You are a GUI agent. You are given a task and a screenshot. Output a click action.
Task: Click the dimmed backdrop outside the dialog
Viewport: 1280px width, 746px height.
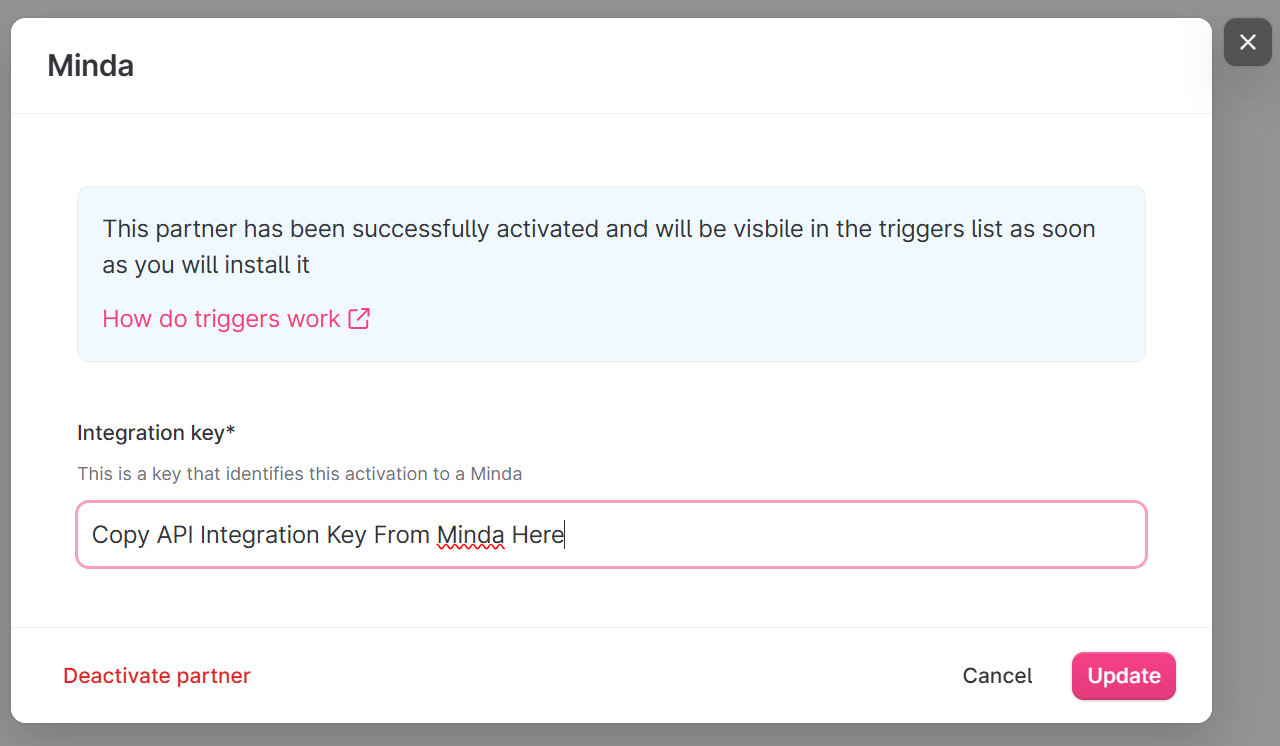1245,400
